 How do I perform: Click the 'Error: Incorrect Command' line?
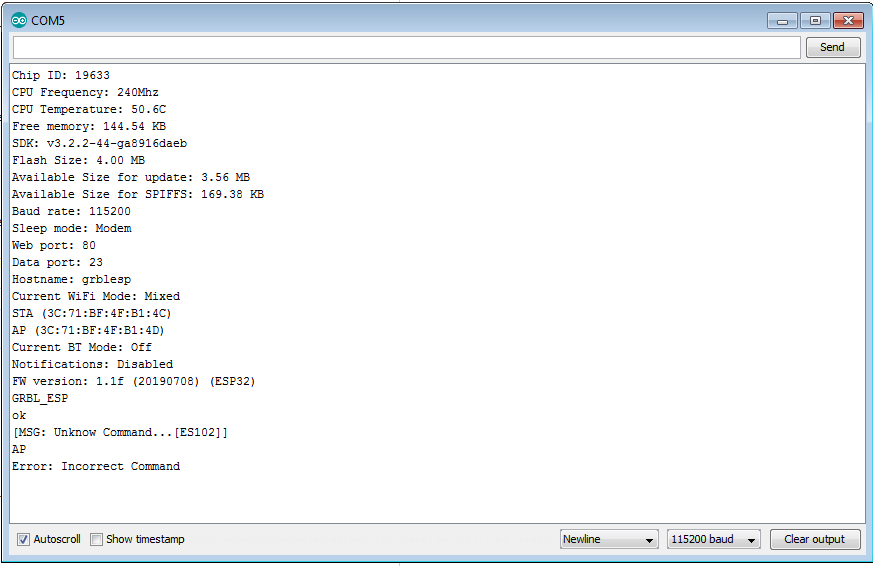96,466
